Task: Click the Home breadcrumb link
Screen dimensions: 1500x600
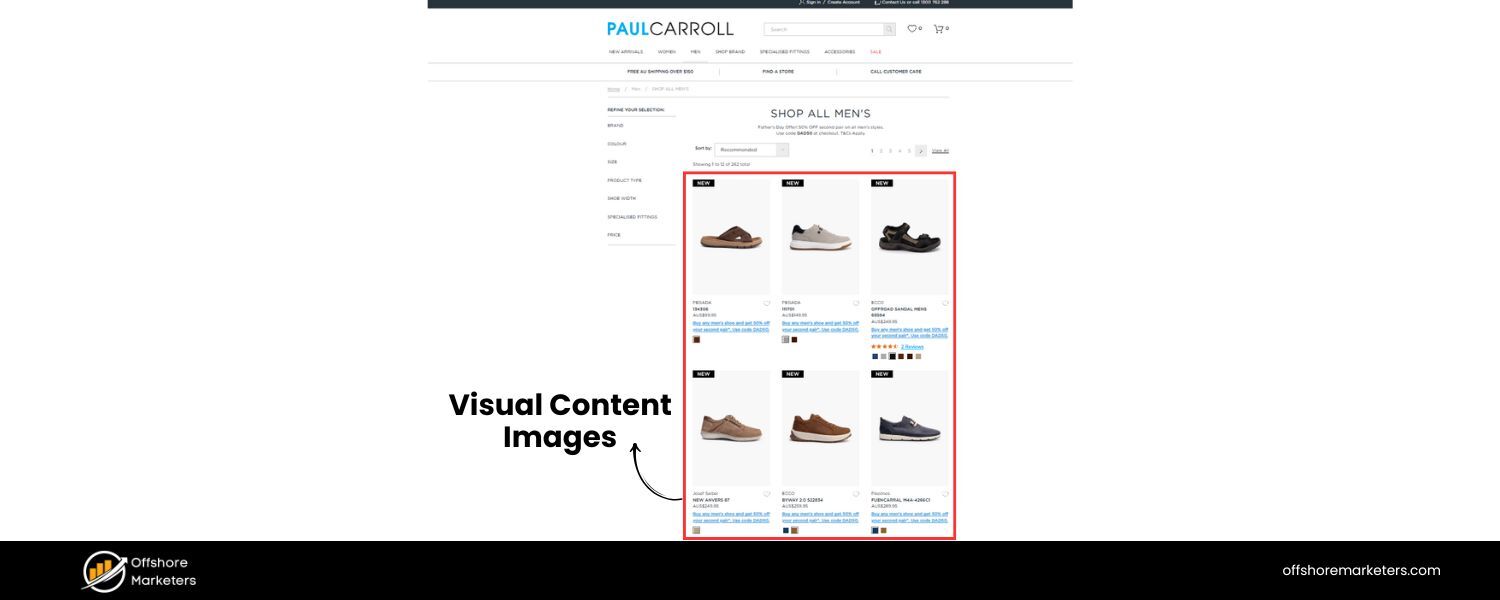Action: coord(612,88)
